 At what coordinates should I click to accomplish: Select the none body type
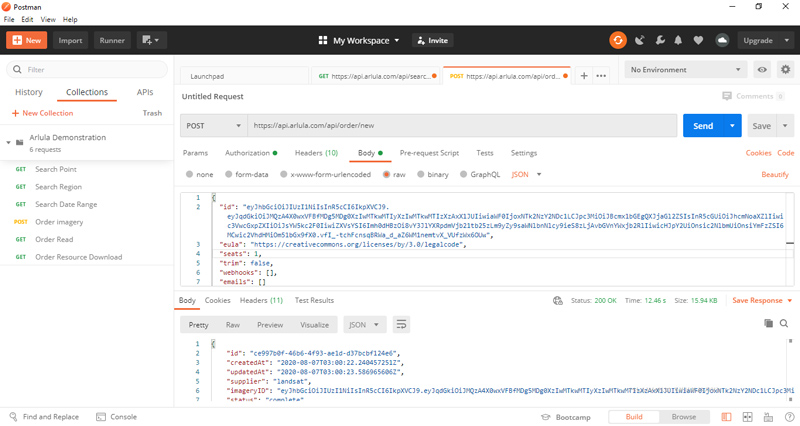tap(189, 174)
